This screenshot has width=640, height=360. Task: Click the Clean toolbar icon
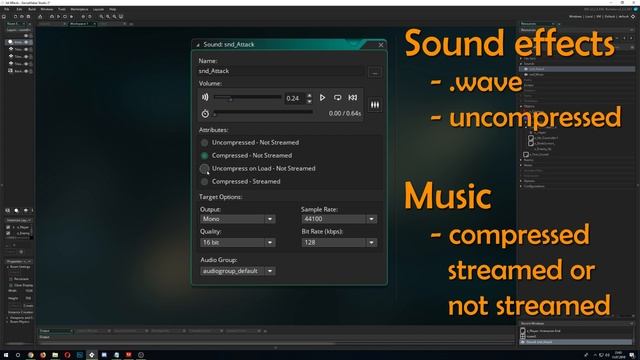(71, 17)
